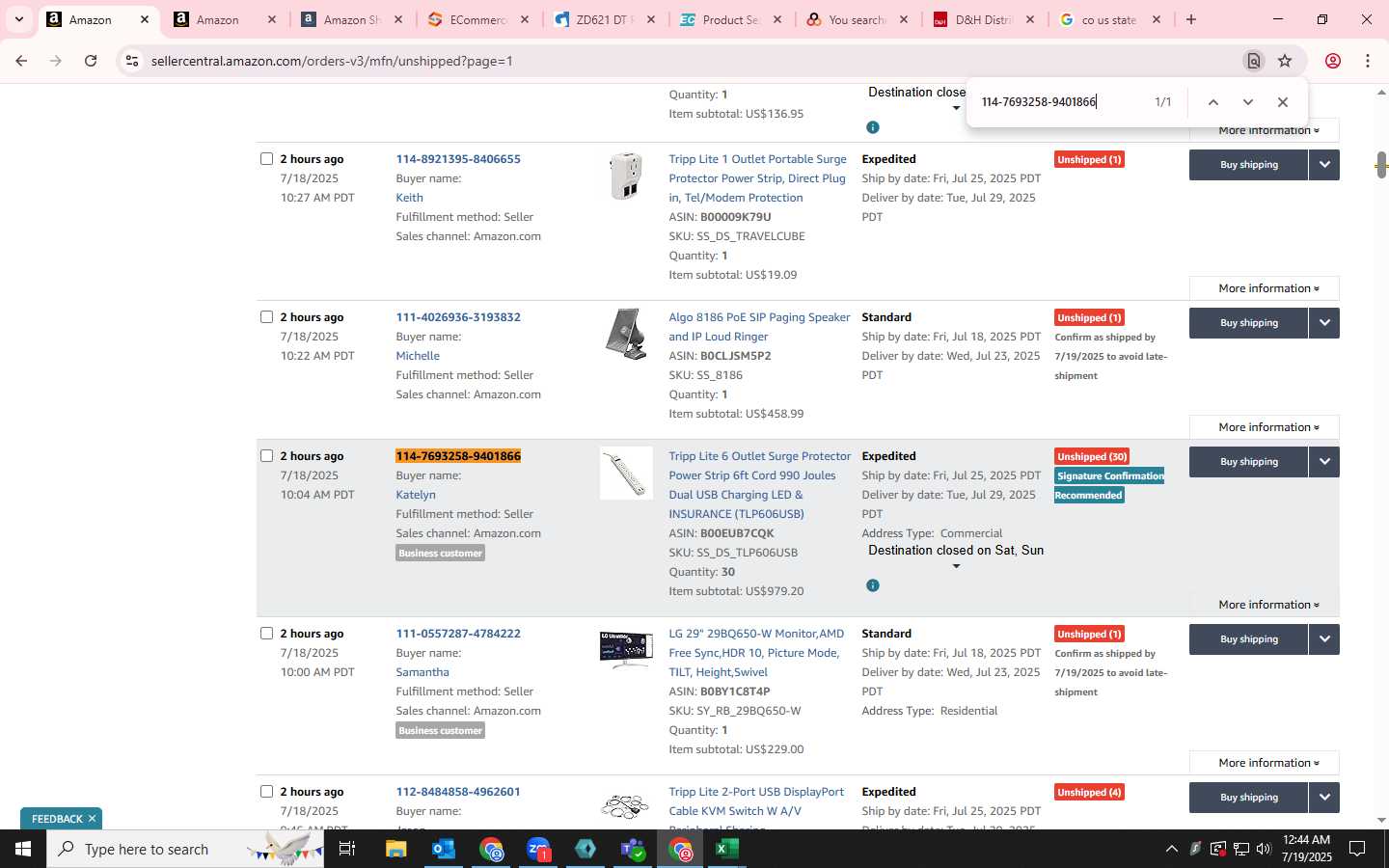The image size is (1389, 868).
Task: Click Buy shipping for order 111-0557287-4784222
Action: point(1248,639)
